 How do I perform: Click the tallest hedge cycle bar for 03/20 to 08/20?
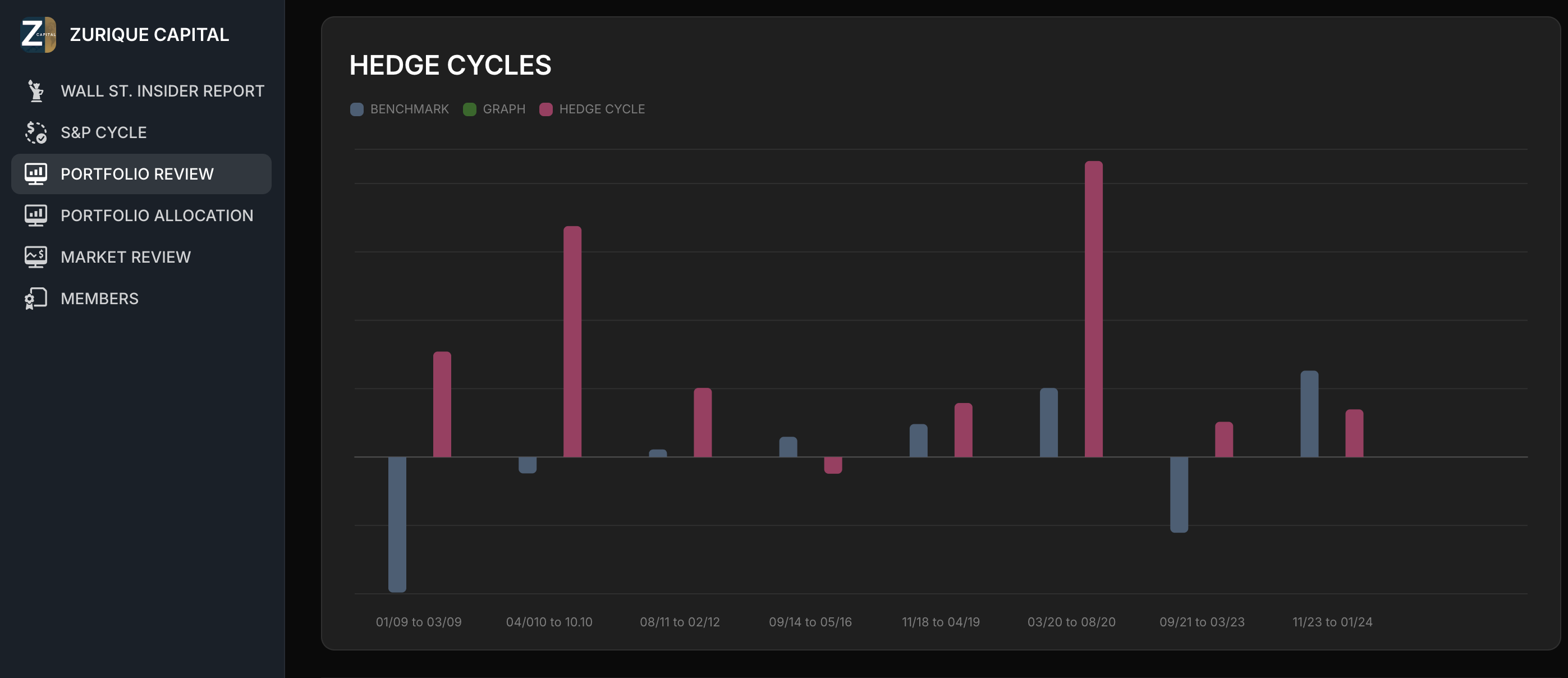pyautogui.click(x=1093, y=309)
